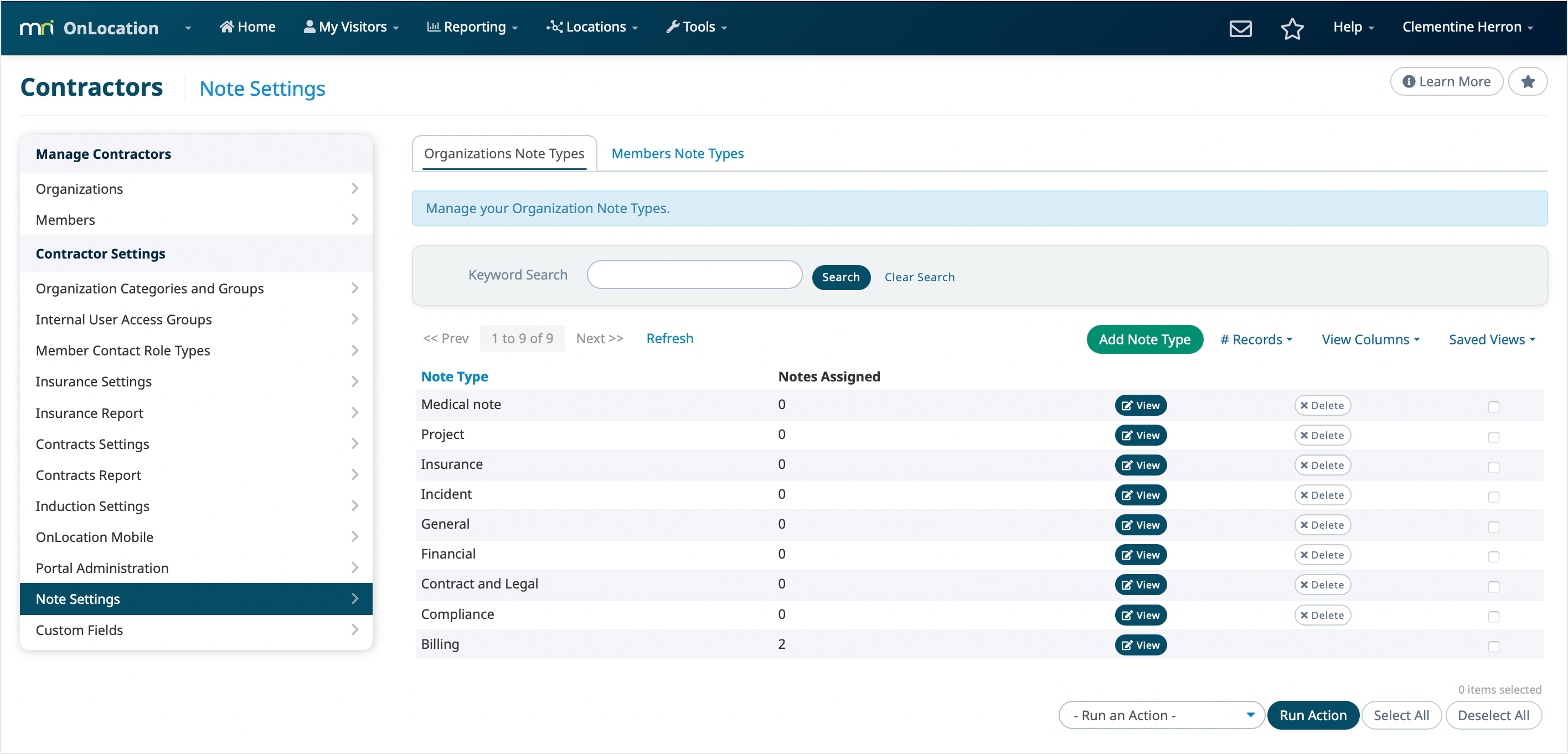1568x754 pixels.
Task: Delete the General note type
Action: click(1322, 525)
